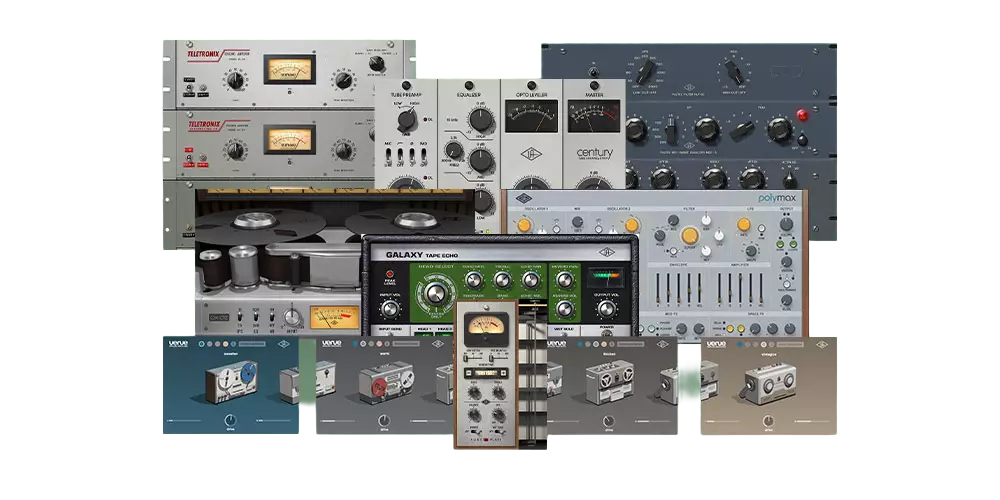
Task: Click the Century Equalizer High band knob
Action: click(478, 120)
